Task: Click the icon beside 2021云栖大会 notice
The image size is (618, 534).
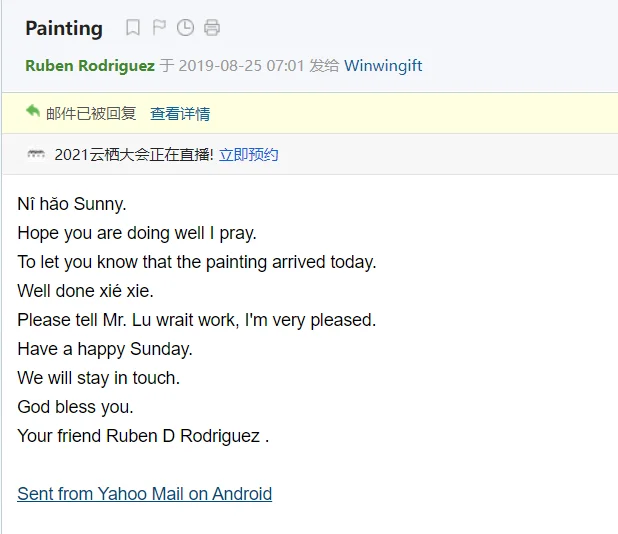Action: 36,154
